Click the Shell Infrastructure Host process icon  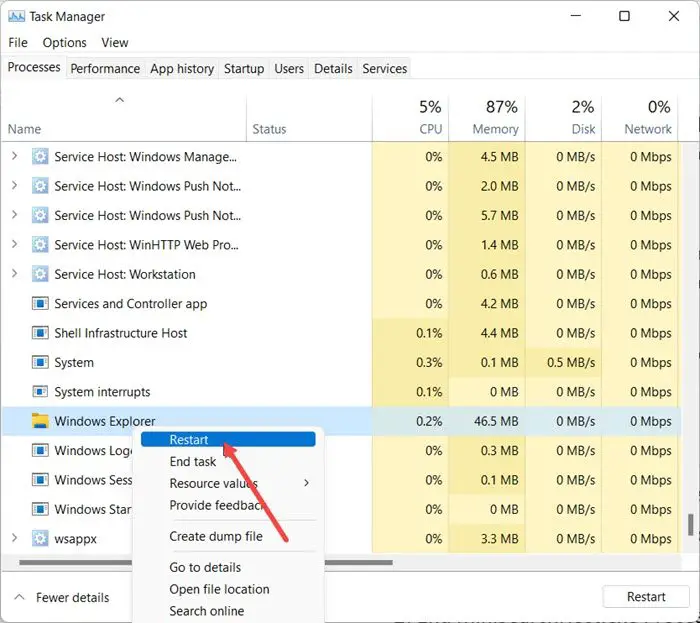point(40,333)
